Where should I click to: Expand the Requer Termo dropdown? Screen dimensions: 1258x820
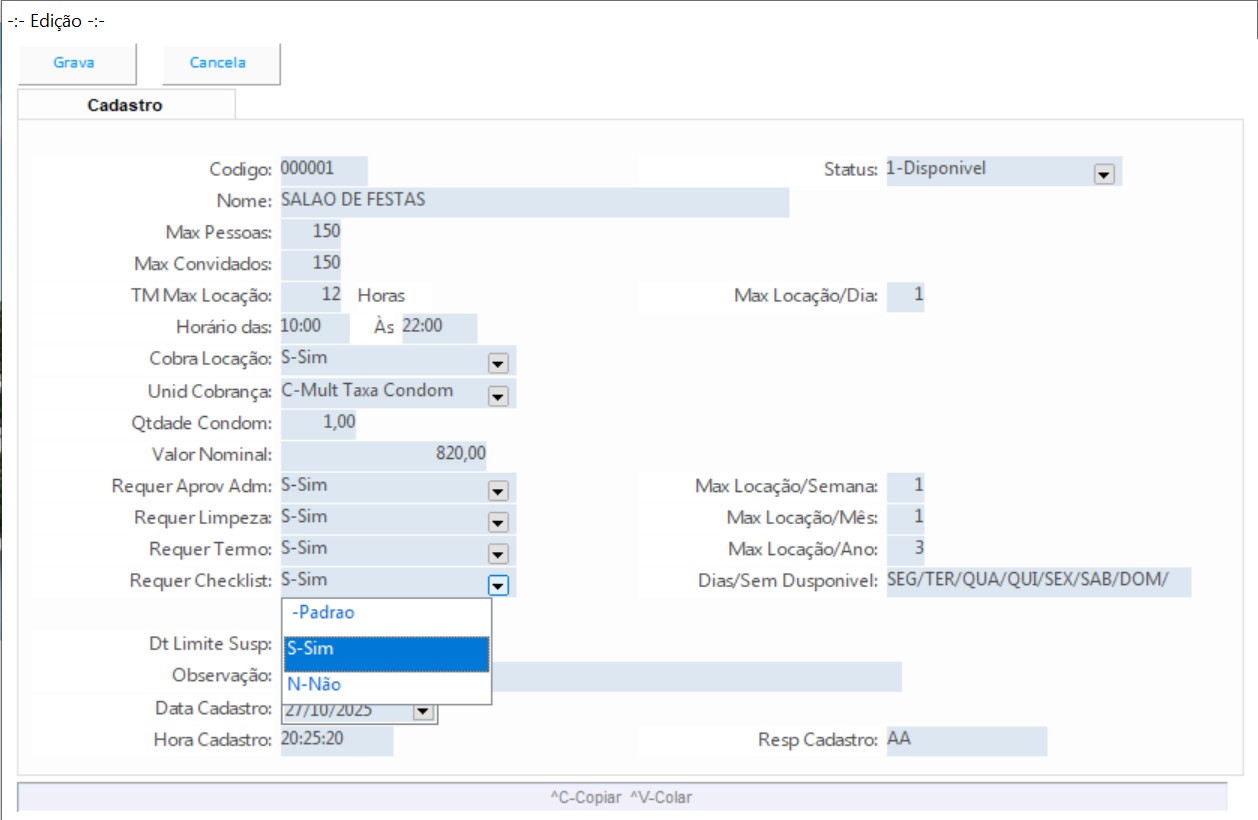pyautogui.click(x=498, y=554)
